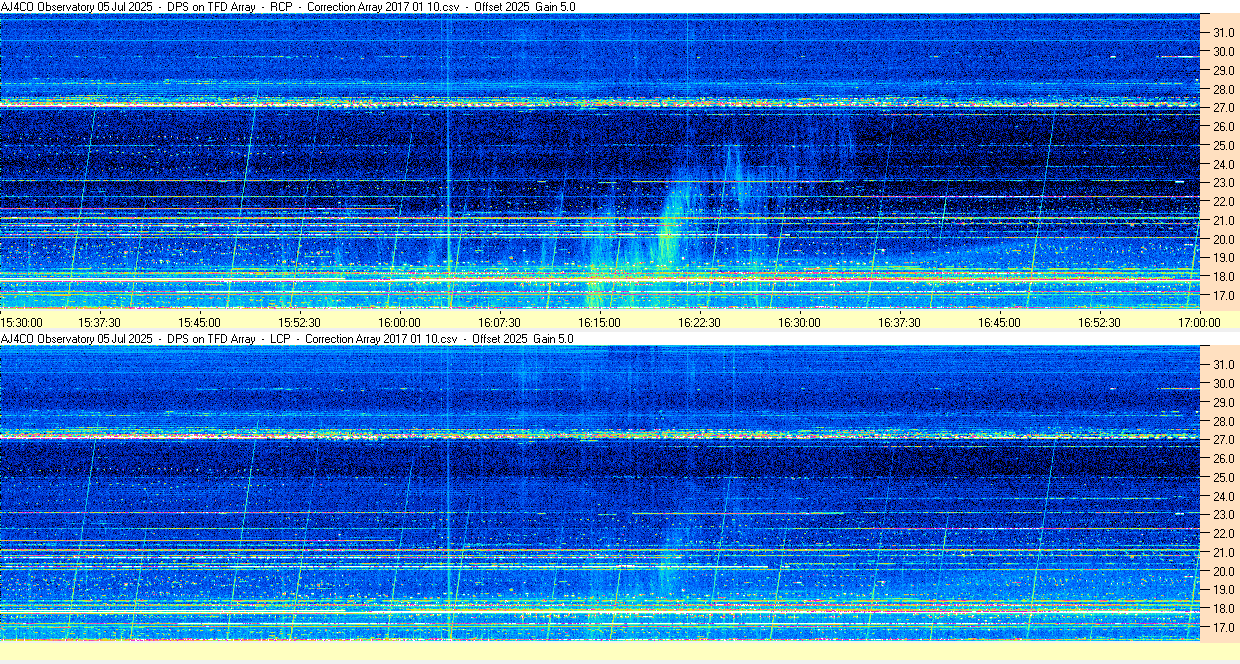This screenshot has height=664, width=1240.
Task: Click the 18.0 frequency label in RCP panel
Action: [x=1224, y=276]
